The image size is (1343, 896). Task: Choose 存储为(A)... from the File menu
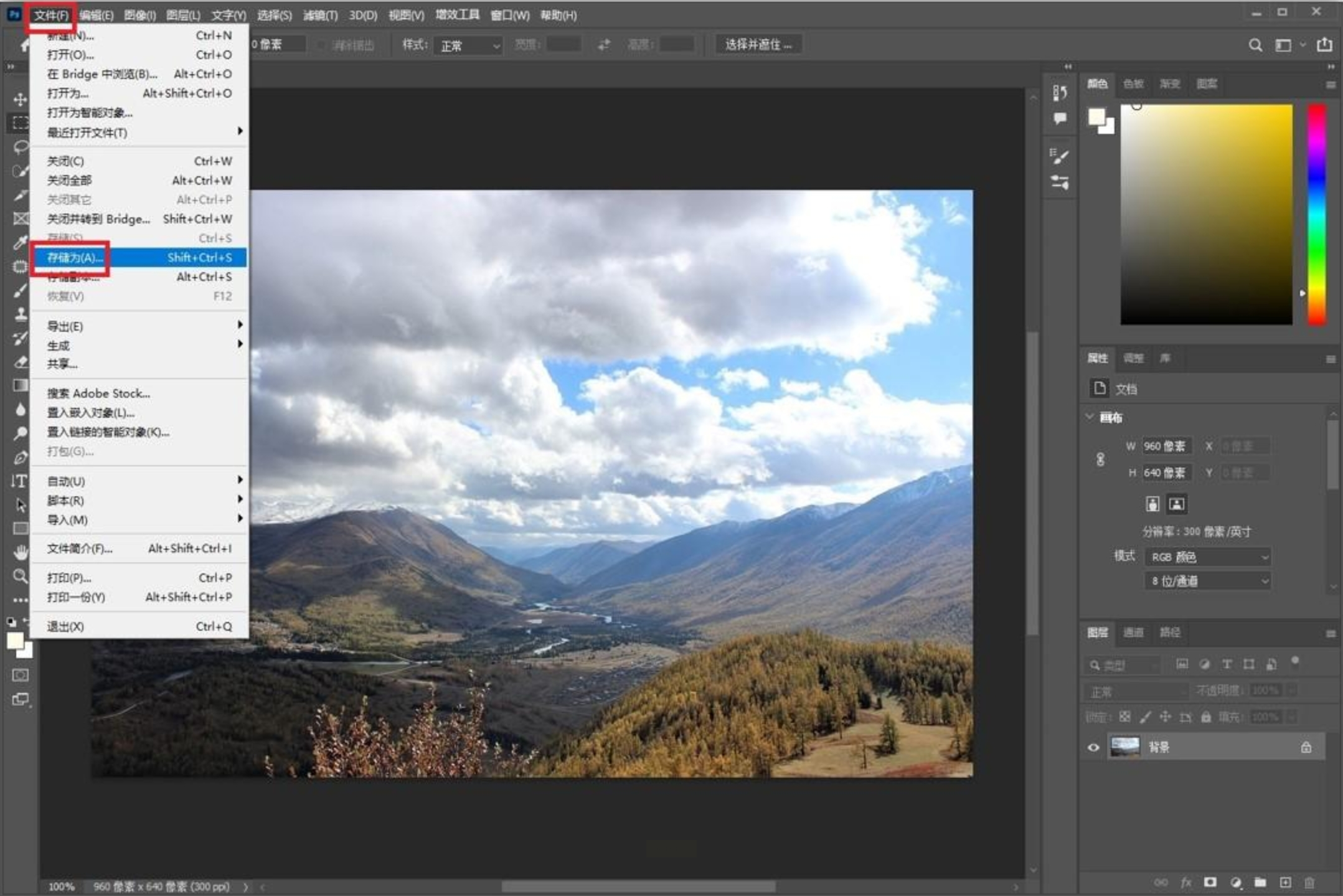click(75, 257)
